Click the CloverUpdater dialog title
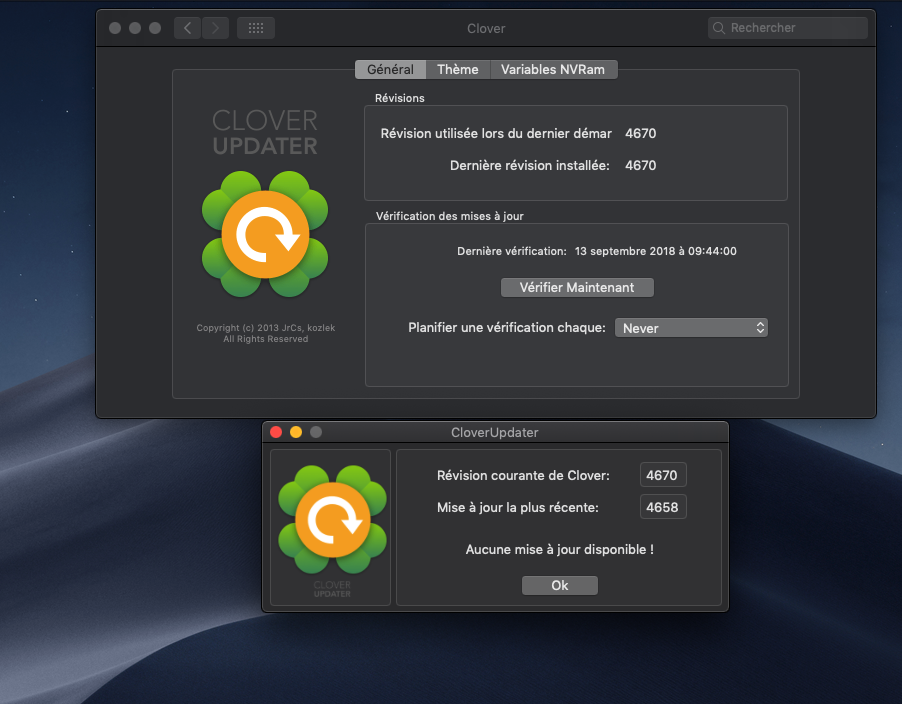The image size is (902, 704). 495,433
